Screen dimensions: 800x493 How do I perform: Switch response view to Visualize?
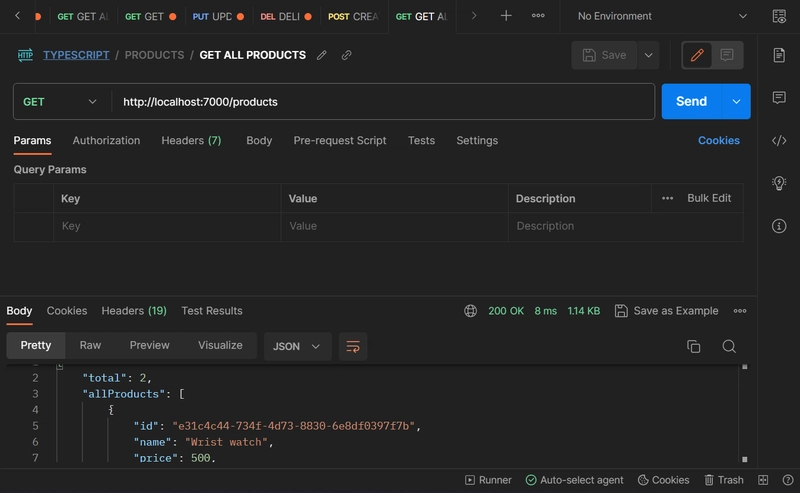[x=220, y=346]
